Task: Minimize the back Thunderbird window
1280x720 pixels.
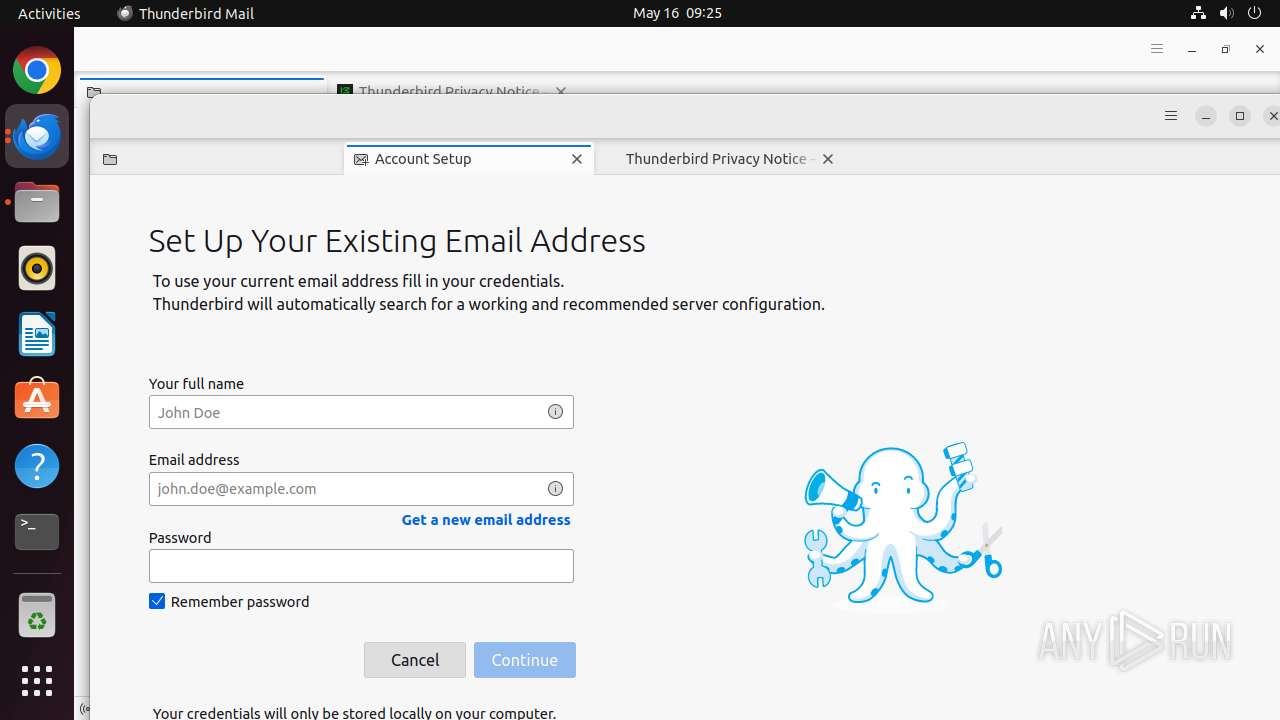Action: coord(1192,49)
